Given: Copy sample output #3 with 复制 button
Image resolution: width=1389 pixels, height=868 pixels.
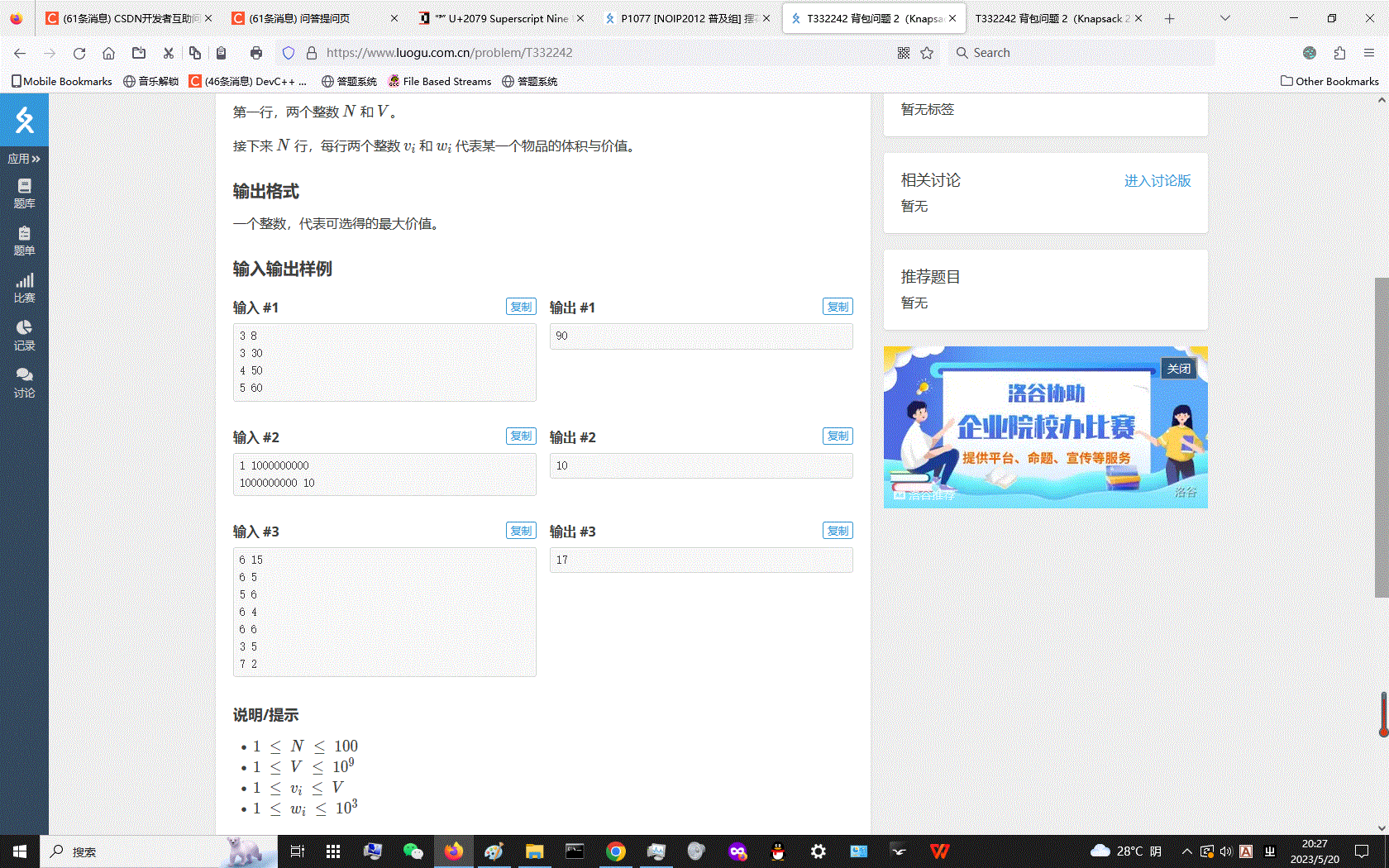Looking at the screenshot, I should (838, 531).
